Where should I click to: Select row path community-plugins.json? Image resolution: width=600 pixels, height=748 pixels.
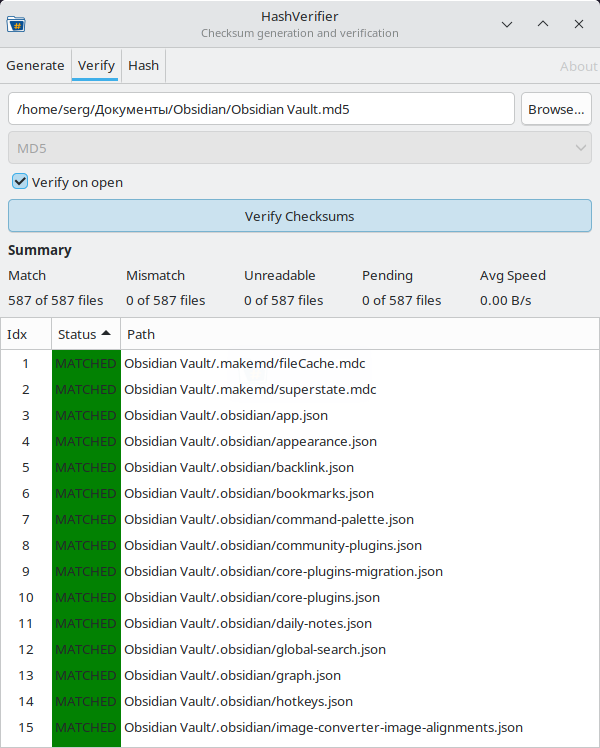273,545
